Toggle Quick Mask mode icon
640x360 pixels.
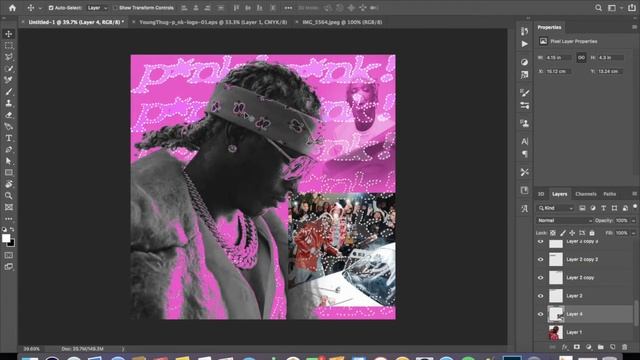coord(9,255)
